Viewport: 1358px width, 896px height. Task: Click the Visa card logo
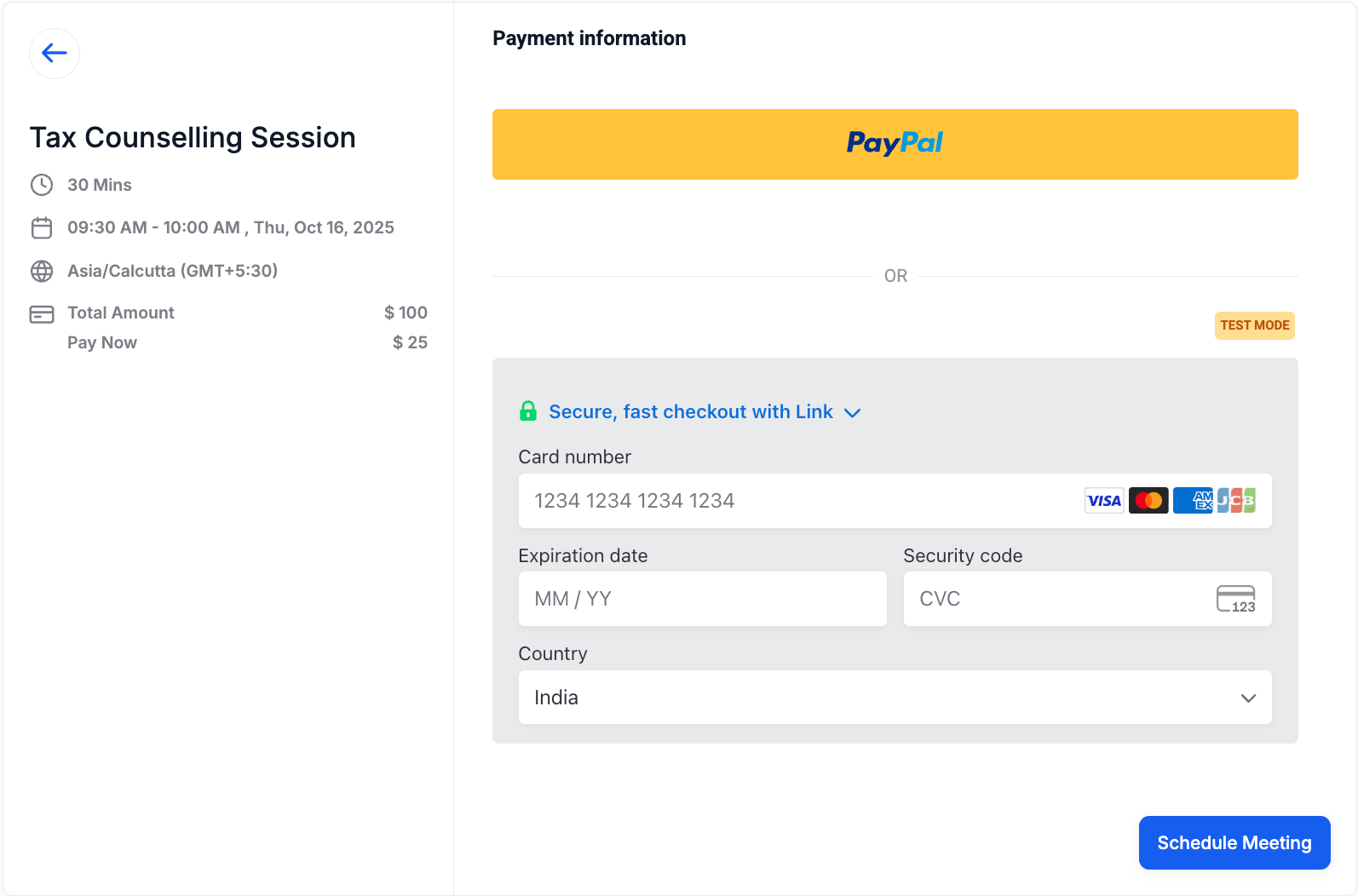coord(1104,501)
